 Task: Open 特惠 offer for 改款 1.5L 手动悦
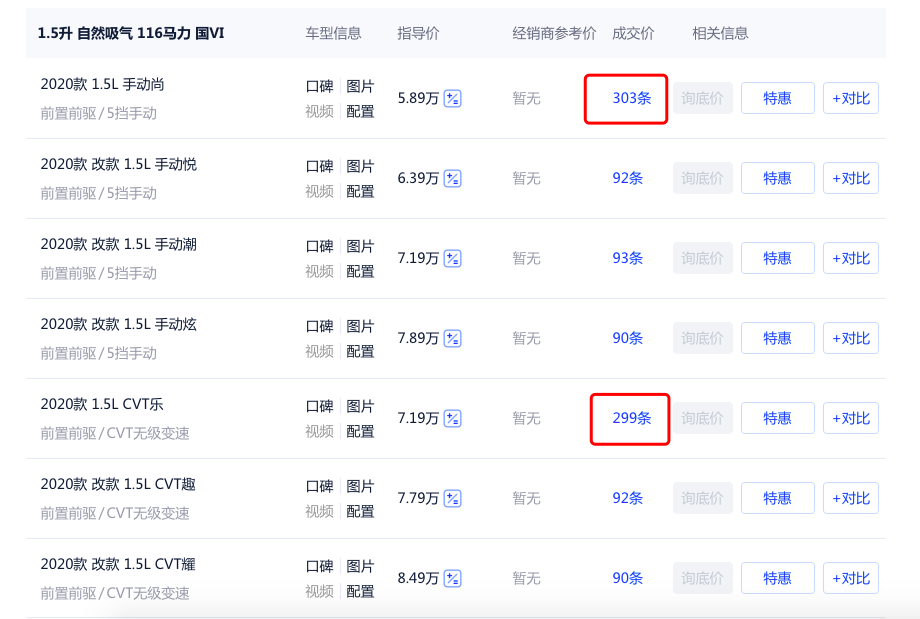coord(777,178)
